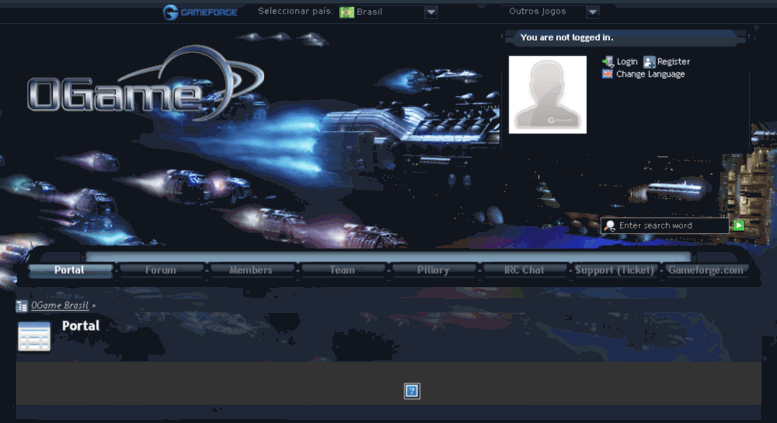Click the Brazil flag icon
The image size is (777, 423).
point(346,12)
